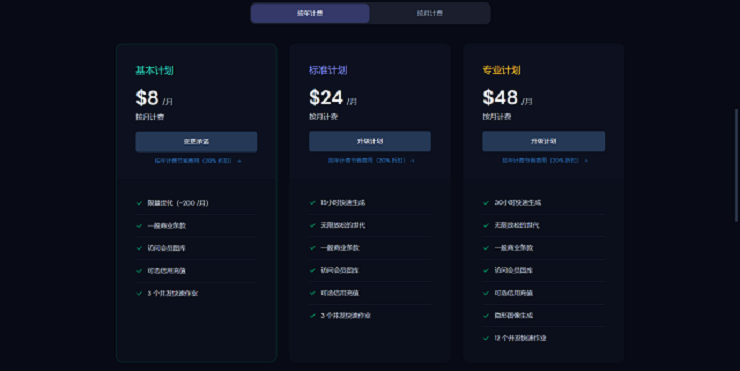This screenshot has height=371, width=740.
Task: Click the arrow icon in the Pro plan discount link
Action: click(x=586, y=160)
